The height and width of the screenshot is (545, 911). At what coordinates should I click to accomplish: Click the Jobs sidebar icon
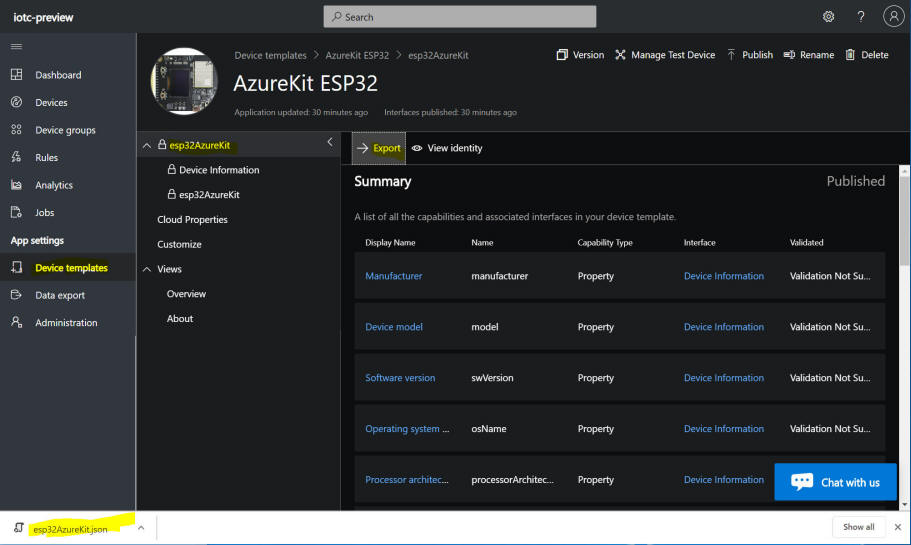coord(16,212)
